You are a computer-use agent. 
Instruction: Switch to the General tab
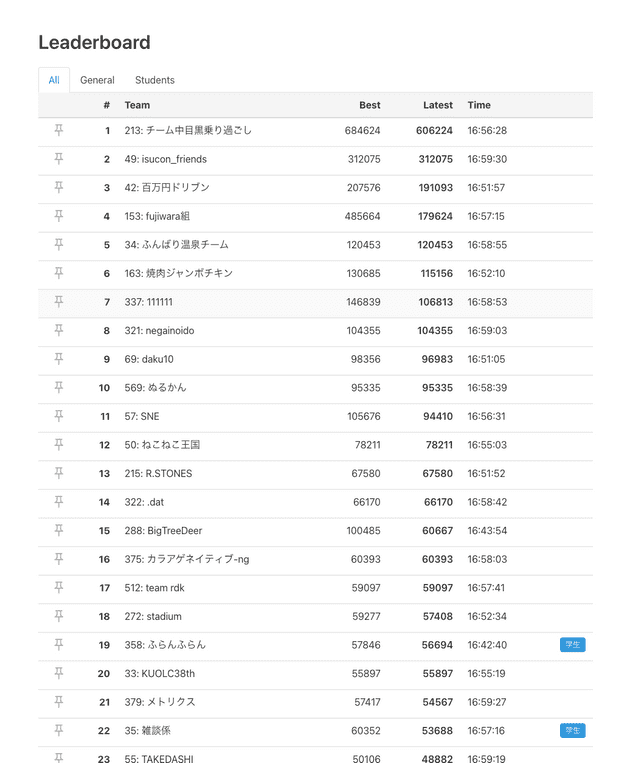coord(97,80)
